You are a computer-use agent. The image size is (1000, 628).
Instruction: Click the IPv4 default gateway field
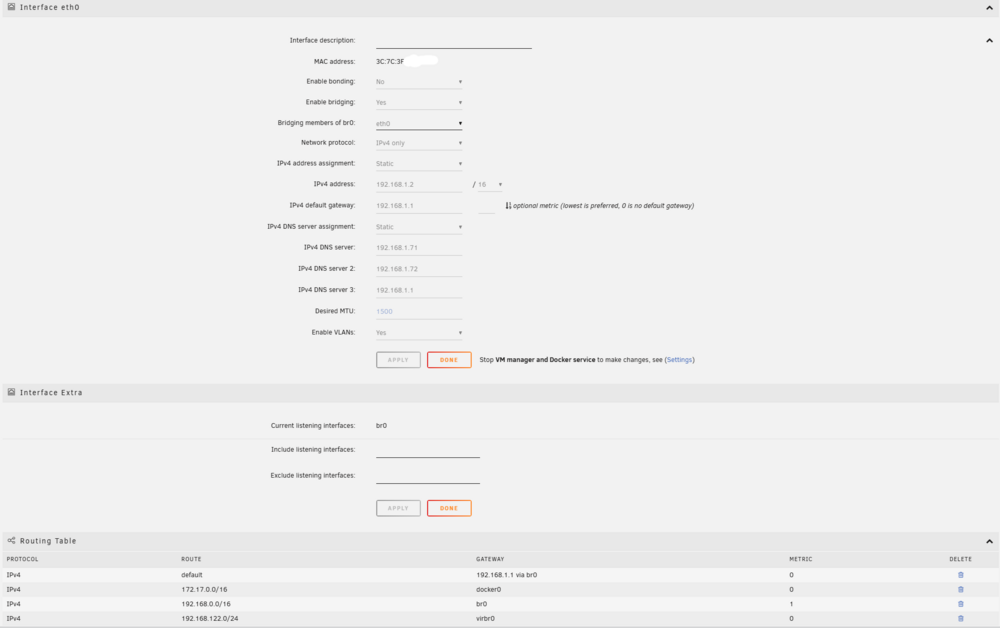point(419,205)
